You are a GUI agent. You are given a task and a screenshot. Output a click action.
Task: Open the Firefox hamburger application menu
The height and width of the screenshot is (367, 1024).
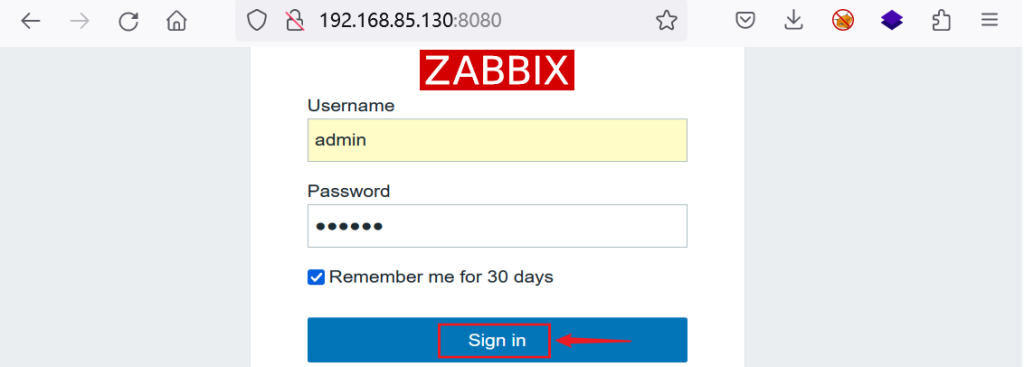989,21
